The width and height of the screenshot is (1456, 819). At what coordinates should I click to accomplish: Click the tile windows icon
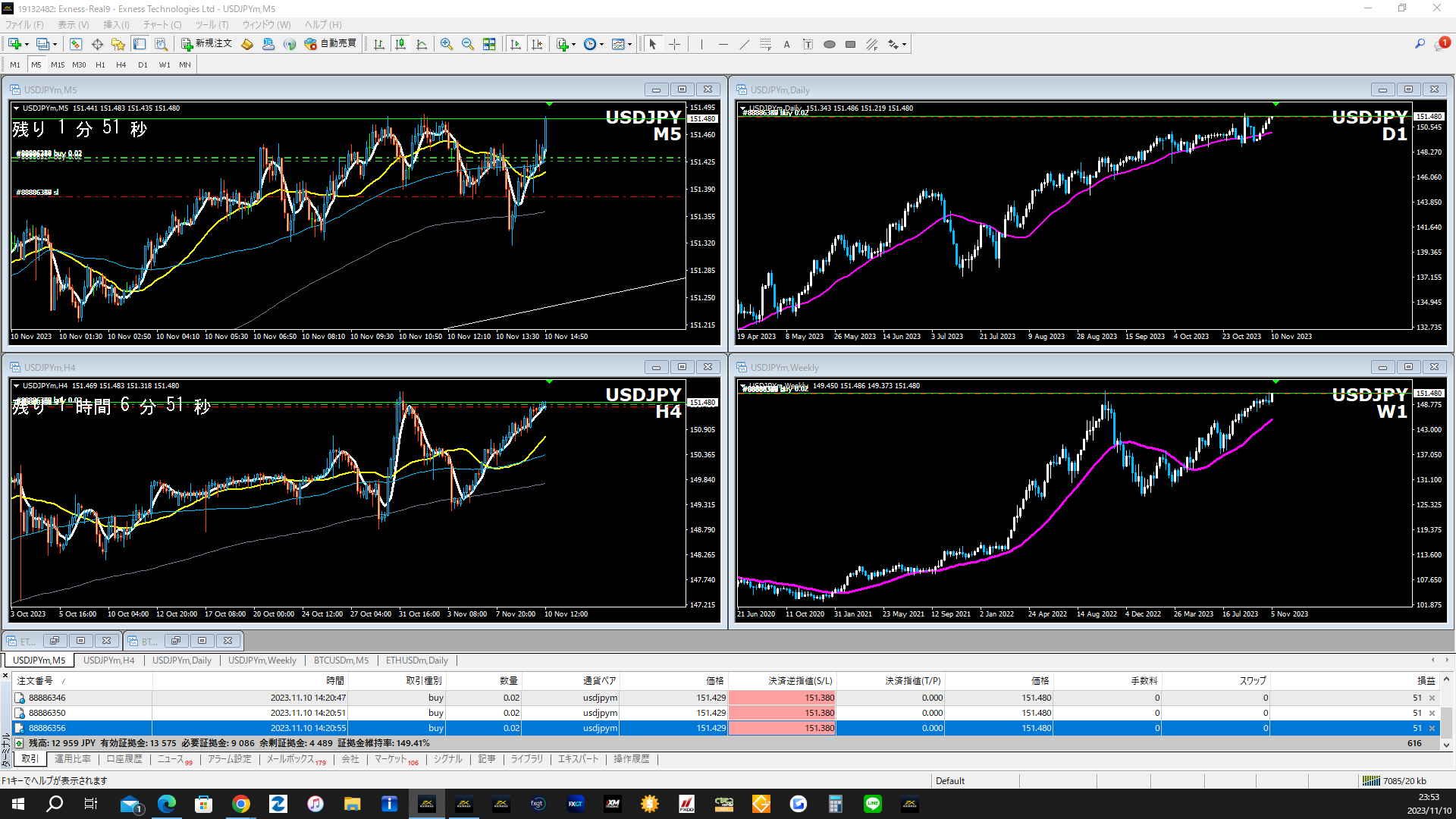(489, 44)
